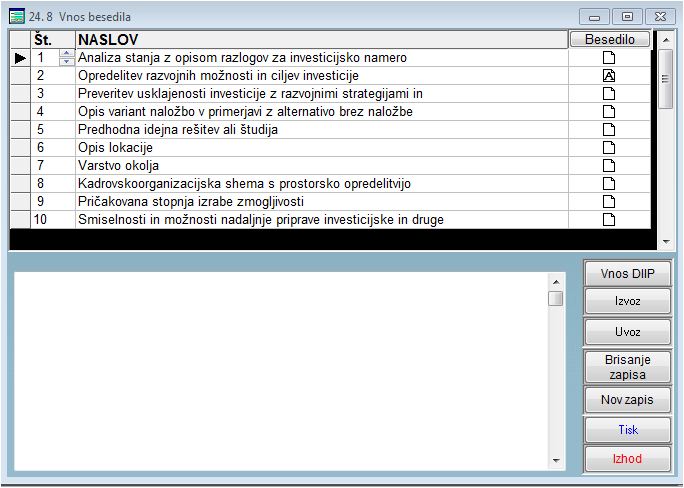Increase row number with the spinner up arrow
Screen dimensions: 684x488
pyautogui.click(x=67, y=54)
